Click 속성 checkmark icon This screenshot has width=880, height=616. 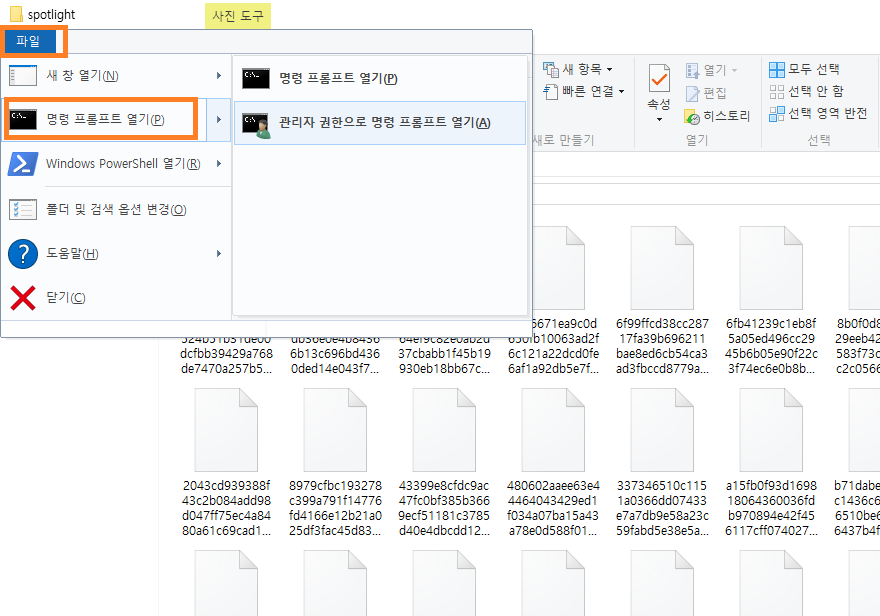point(659,77)
